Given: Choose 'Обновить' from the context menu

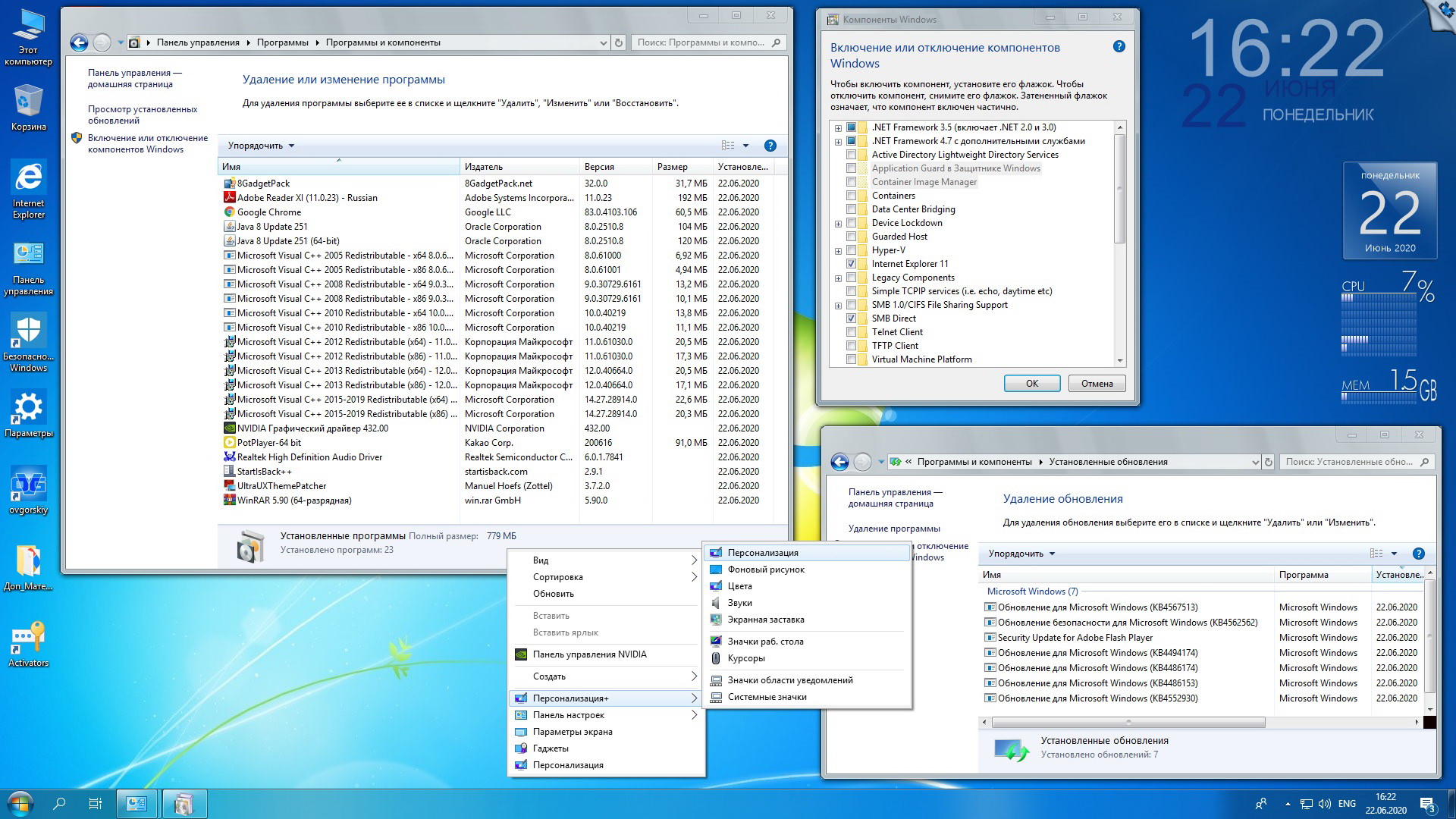Looking at the screenshot, I should pyautogui.click(x=606, y=594).
